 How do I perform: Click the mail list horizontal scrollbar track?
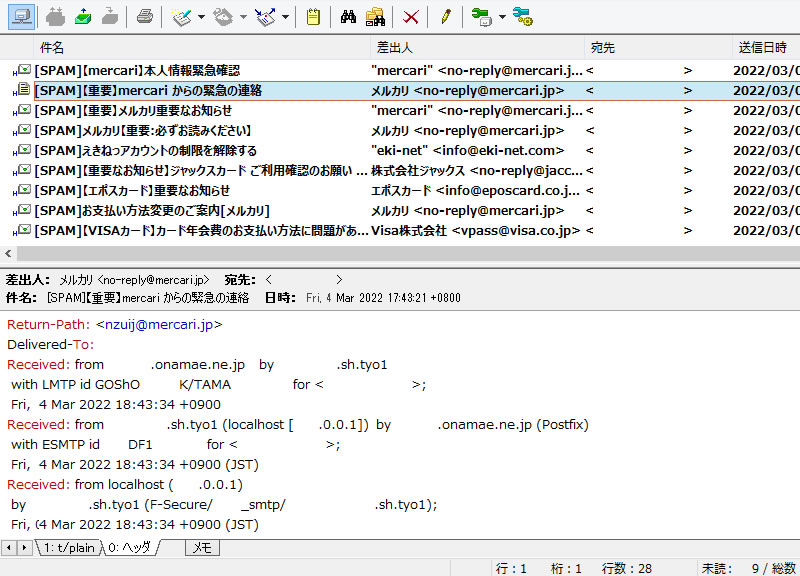408,253
